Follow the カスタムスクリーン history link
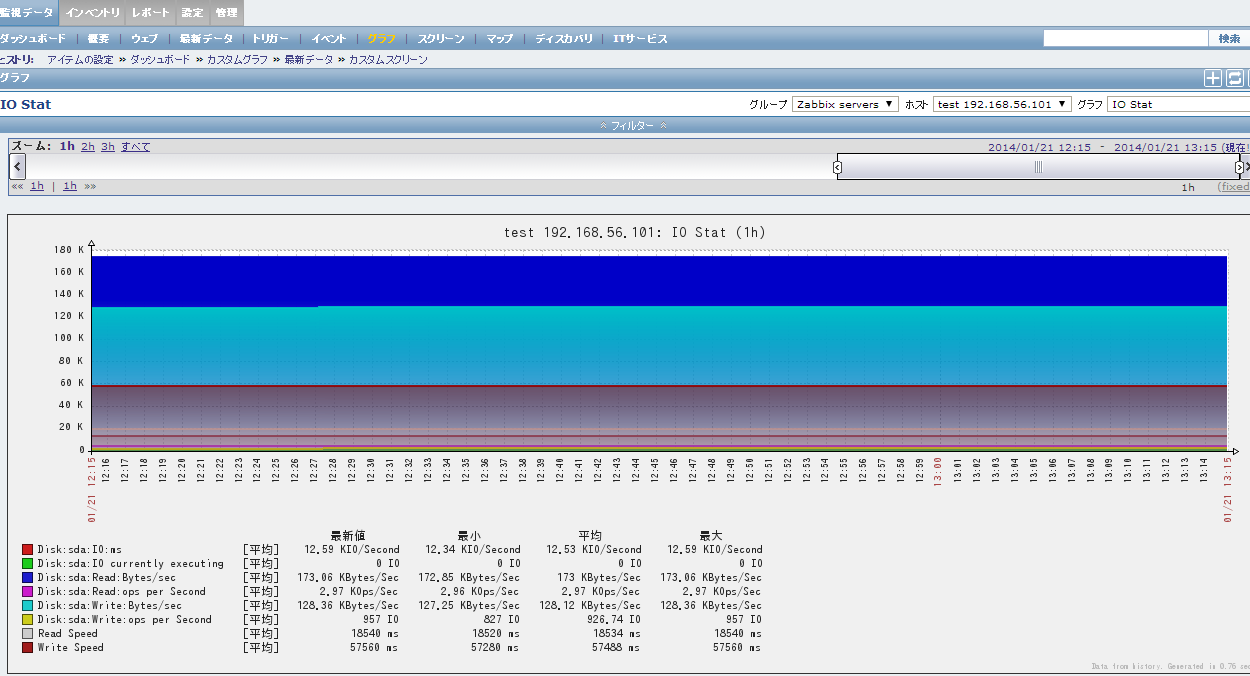 point(388,60)
